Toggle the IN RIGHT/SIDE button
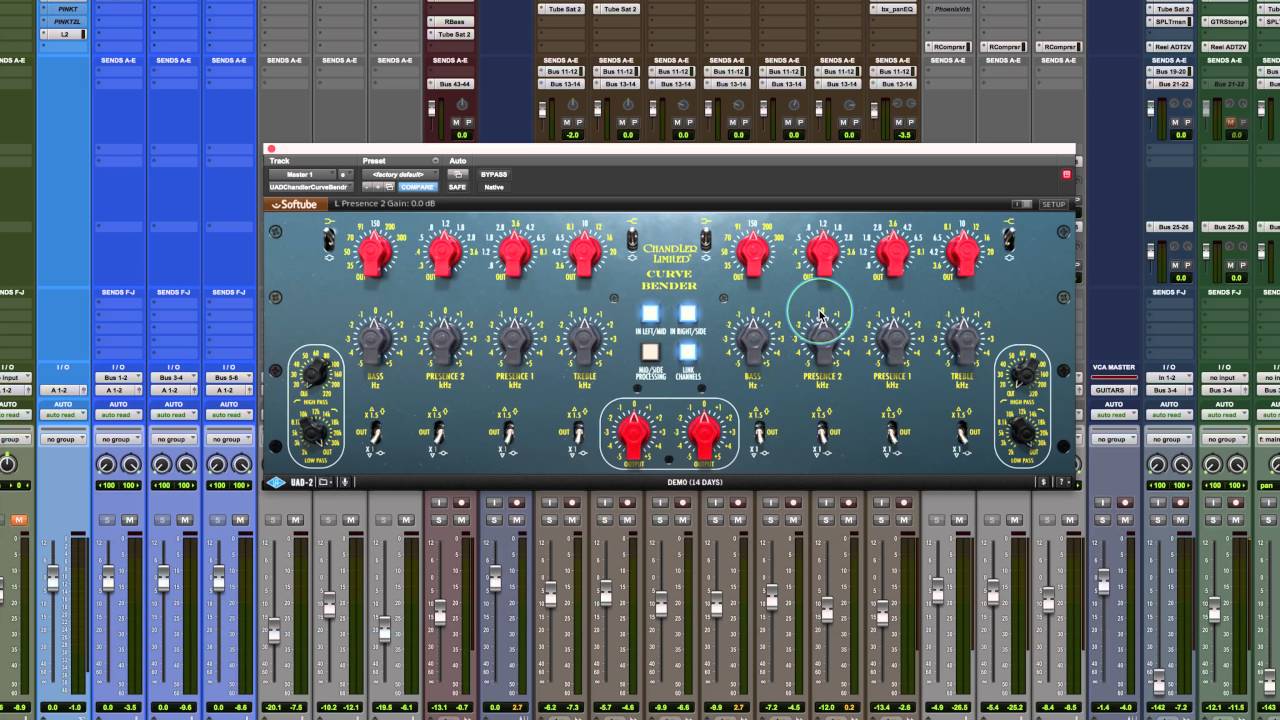Viewport: 1280px width, 720px height. pos(688,313)
